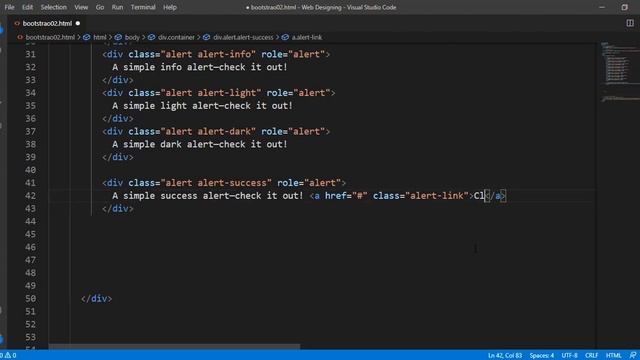This screenshot has height=360, width=640.
Task: Click text 'A simple light alert—check it out!'
Action: 202,106
